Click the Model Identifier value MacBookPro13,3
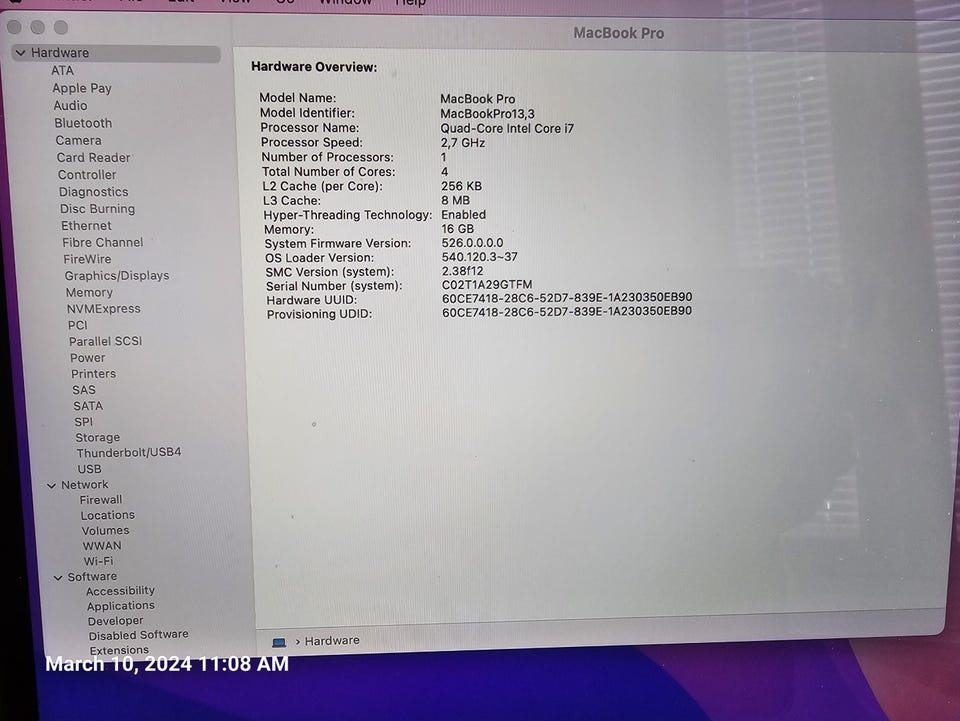The image size is (960, 721). [487, 114]
